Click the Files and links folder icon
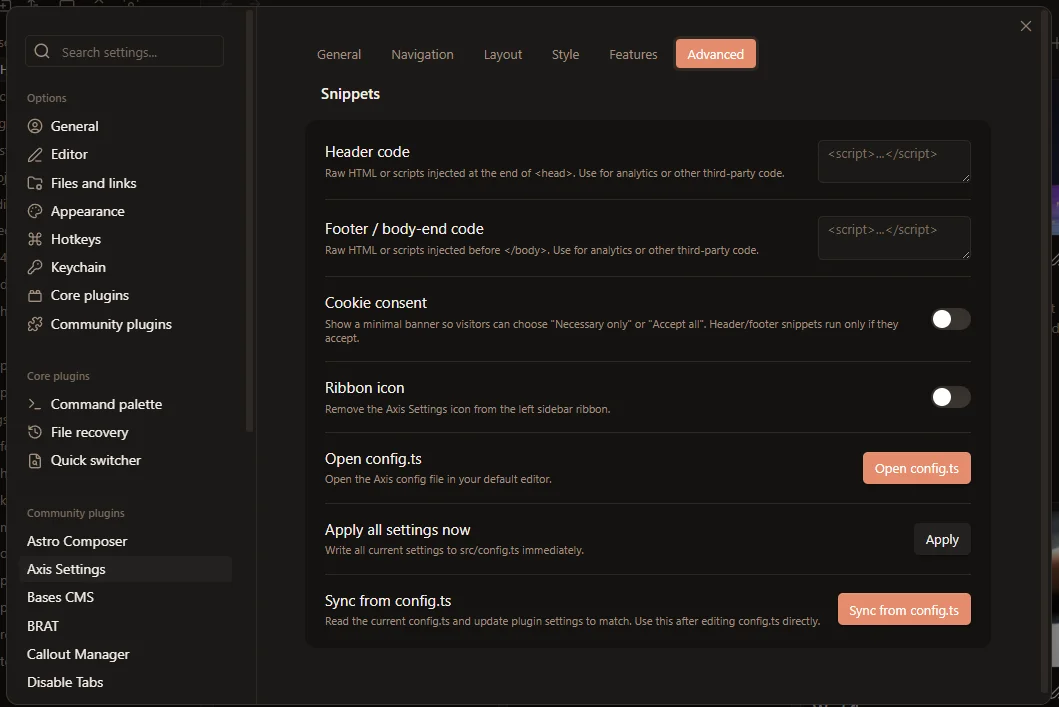This screenshot has width=1059, height=707. (34, 183)
